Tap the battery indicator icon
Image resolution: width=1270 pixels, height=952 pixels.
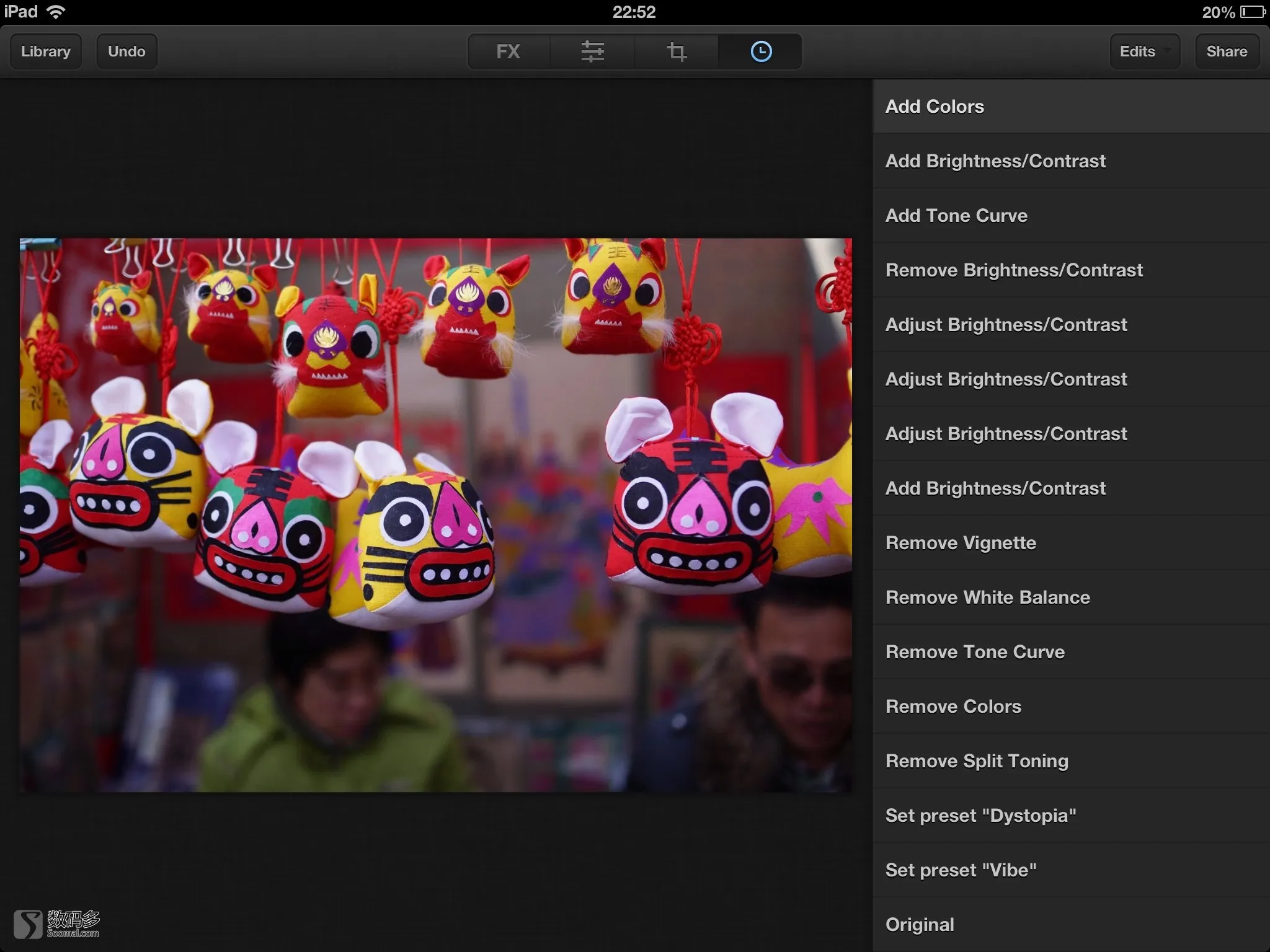1253,12
